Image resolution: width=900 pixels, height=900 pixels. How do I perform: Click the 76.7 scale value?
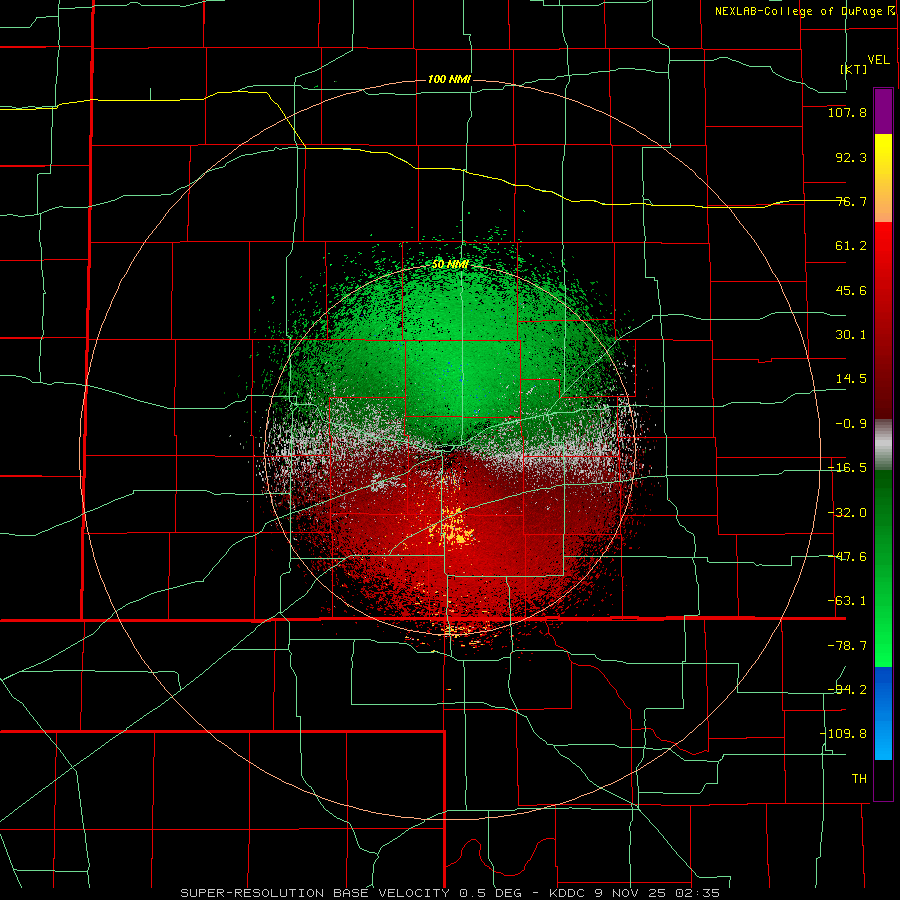(851, 201)
